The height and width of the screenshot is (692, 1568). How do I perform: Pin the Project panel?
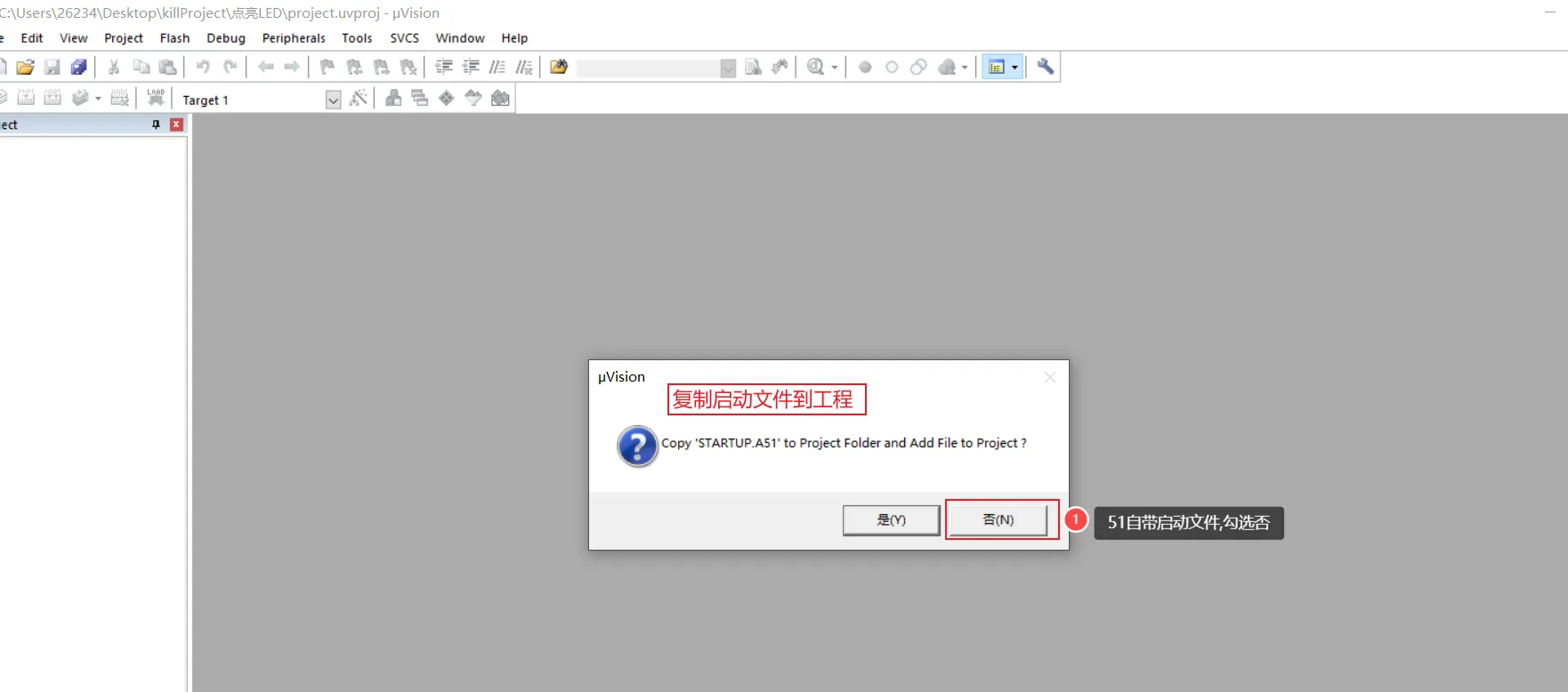[x=157, y=125]
